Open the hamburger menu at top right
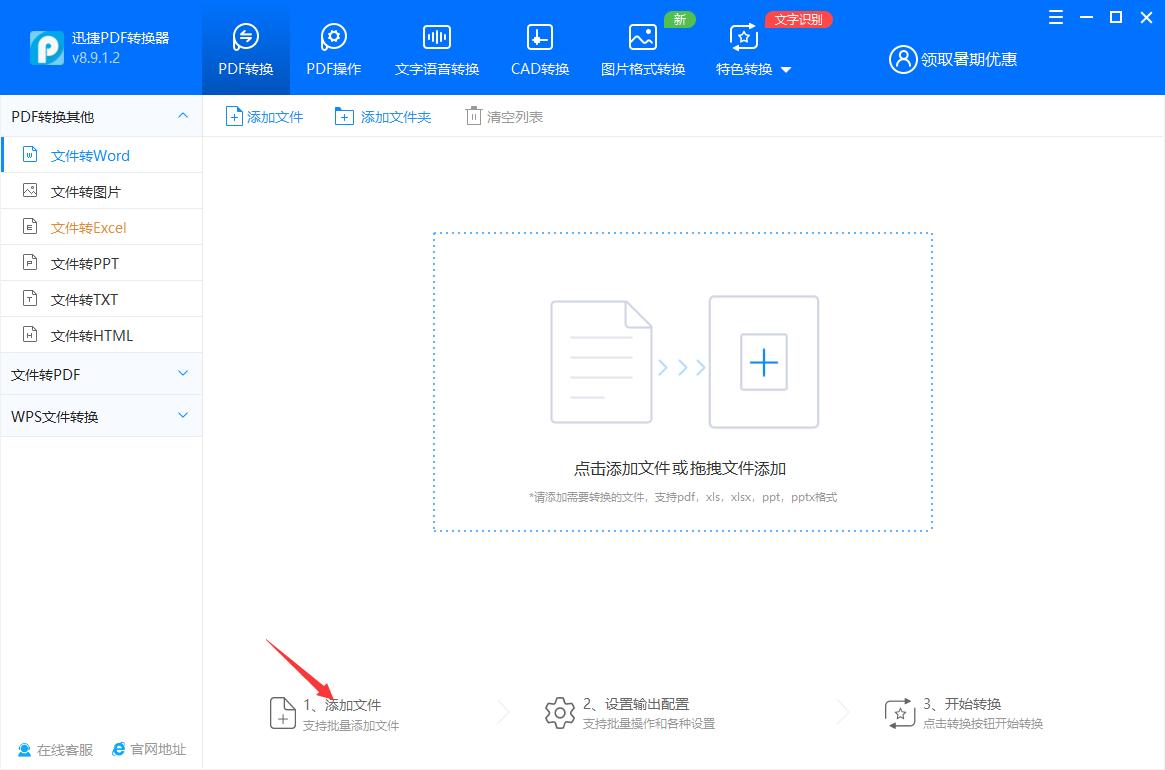Viewport: 1165px width, 770px height. click(1055, 17)
